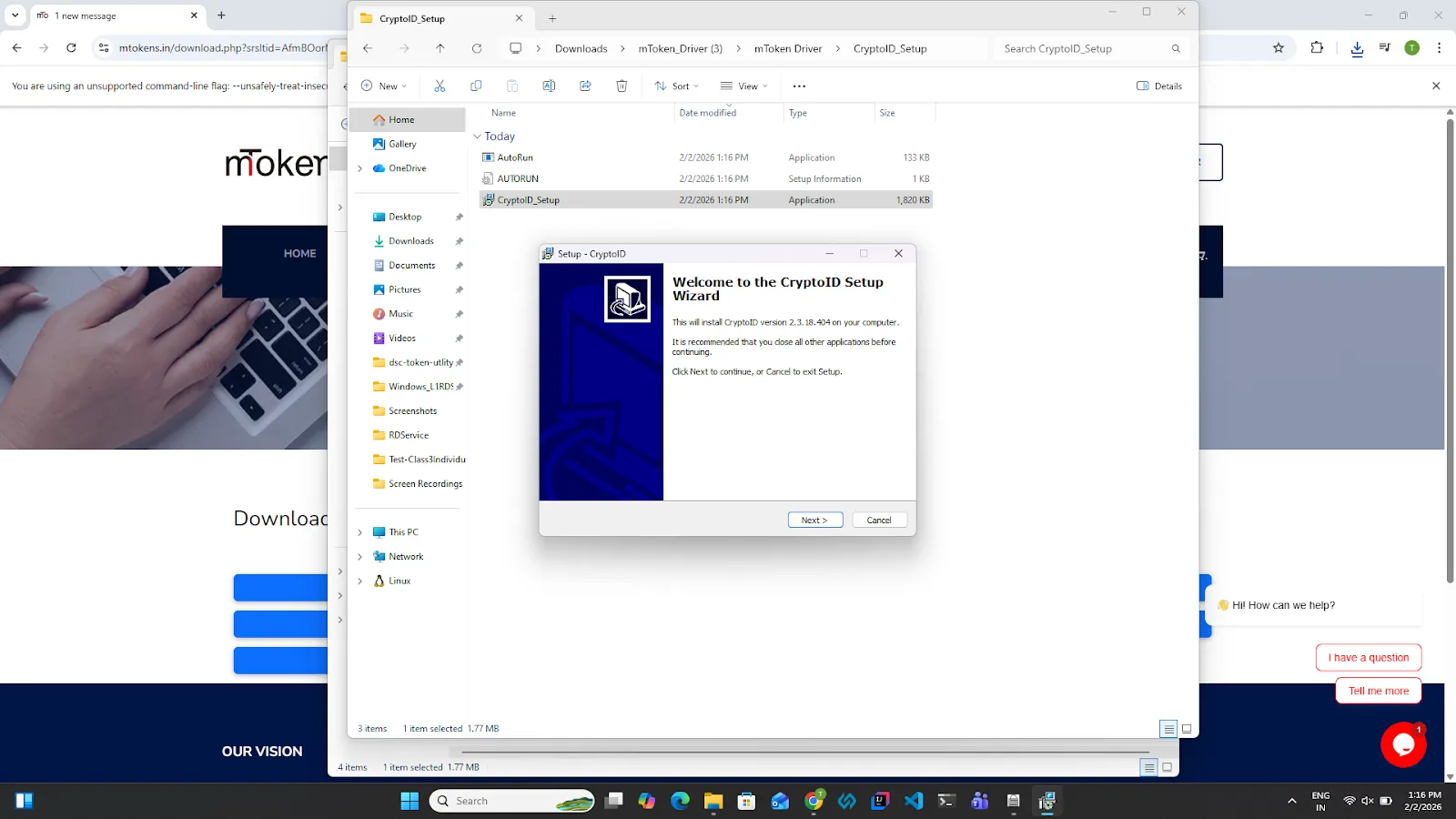Image resolution: width=1456 pixels, height=819 pixels.
Task: Select the AutoRun application file
Action: (x=706, y=157)
